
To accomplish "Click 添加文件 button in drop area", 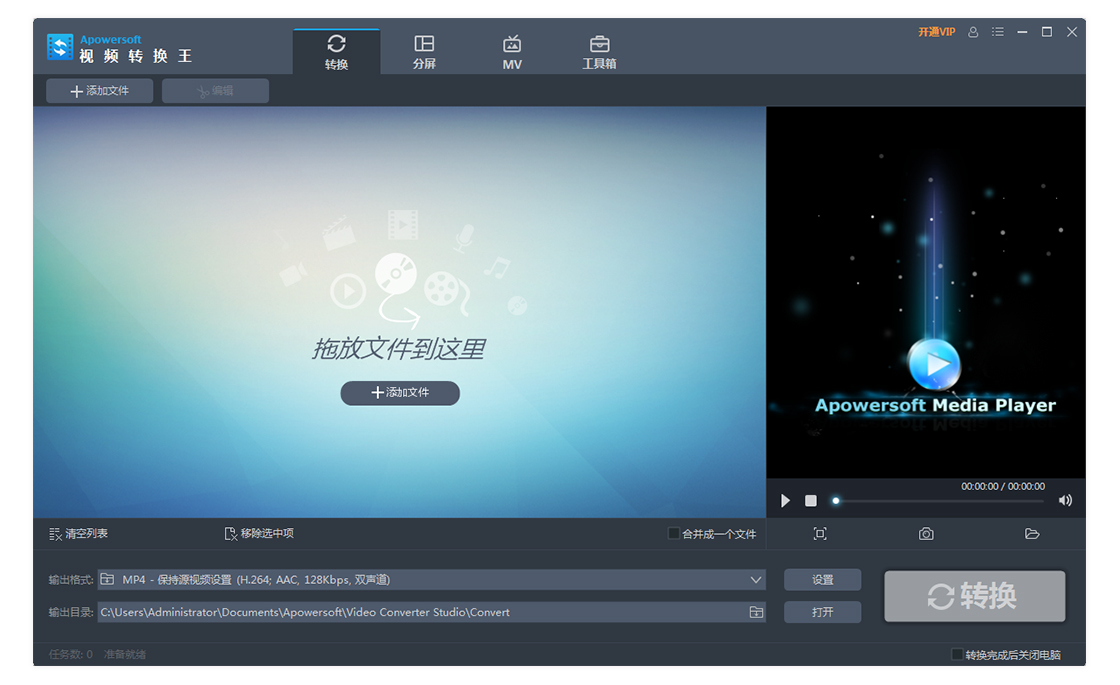I will pyautogui.click(x=400, y=393).
